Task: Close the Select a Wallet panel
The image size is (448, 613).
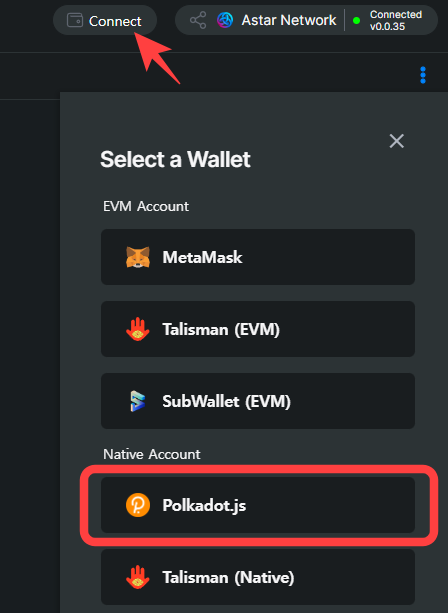Action: [396, 141]
